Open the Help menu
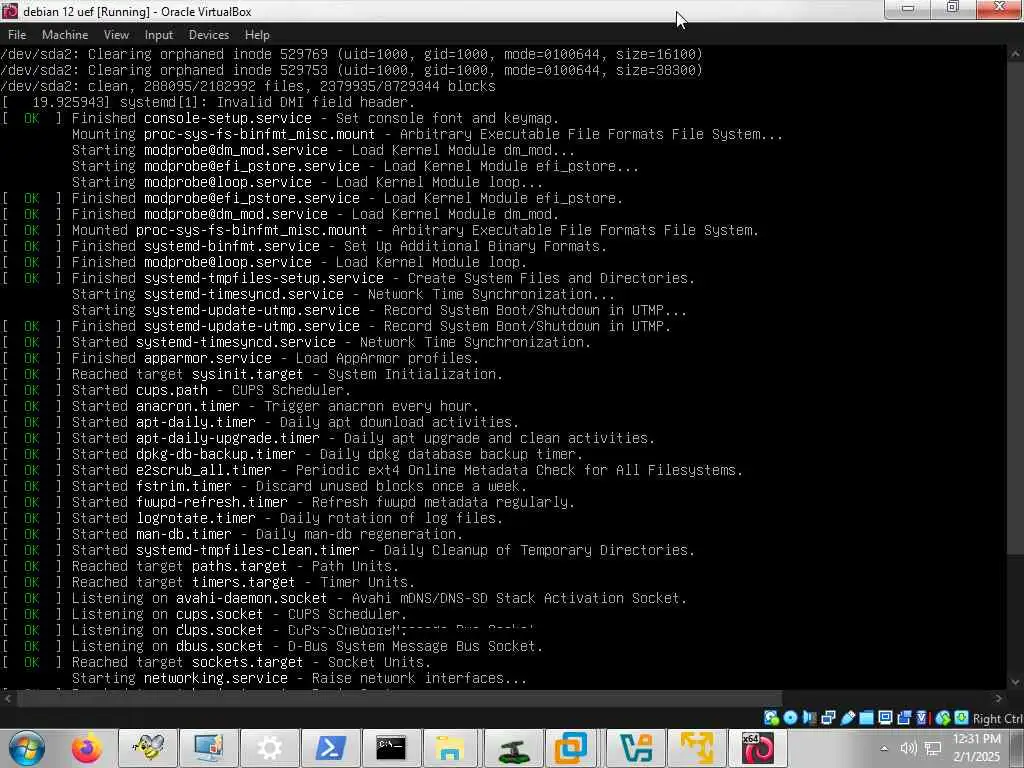Image resolution: width=1024 pixels, height=768 pixels. click(257, 35)
